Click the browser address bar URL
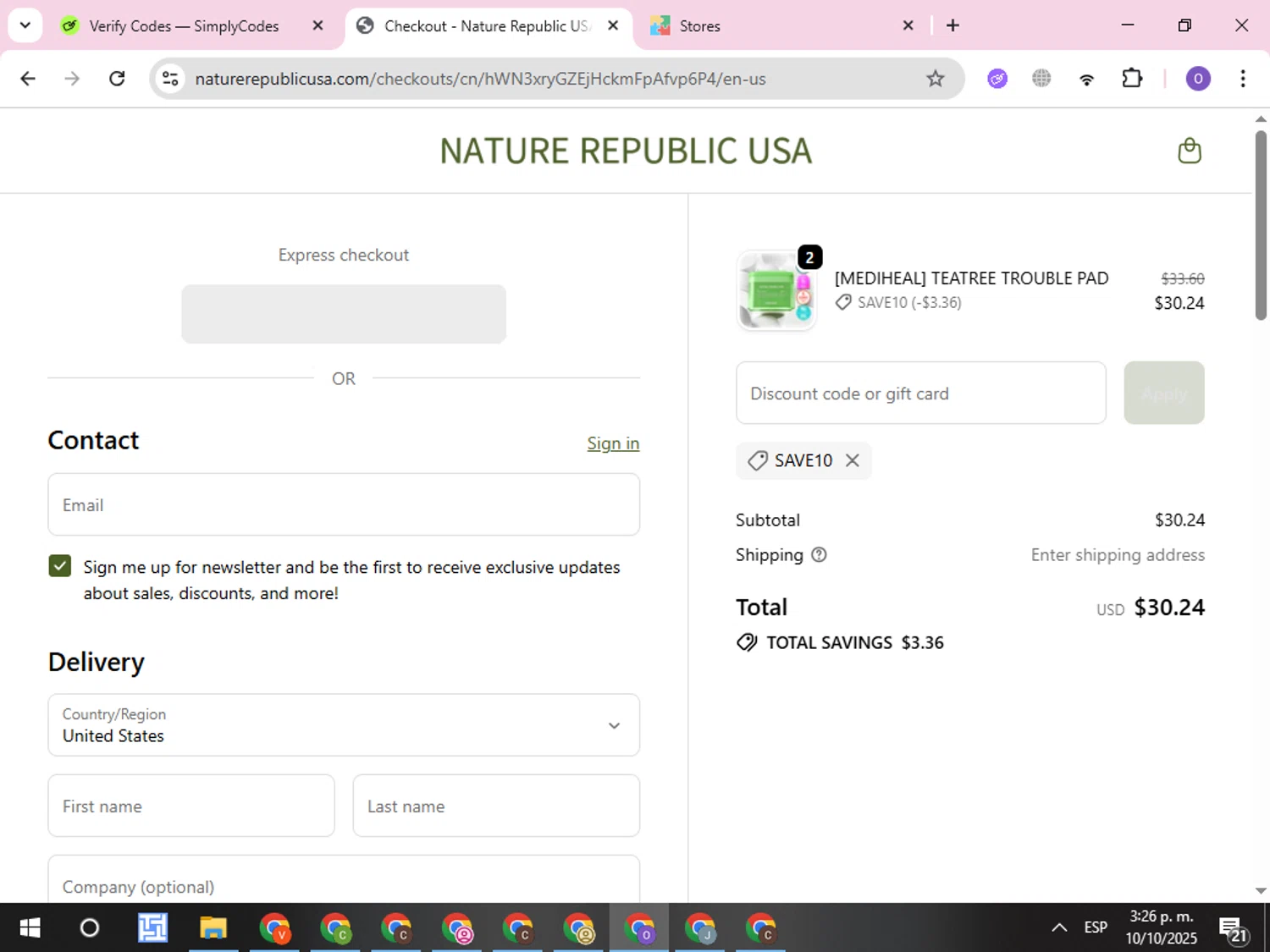The width and height of the screenshot is (1270, 952). [480, 79]
